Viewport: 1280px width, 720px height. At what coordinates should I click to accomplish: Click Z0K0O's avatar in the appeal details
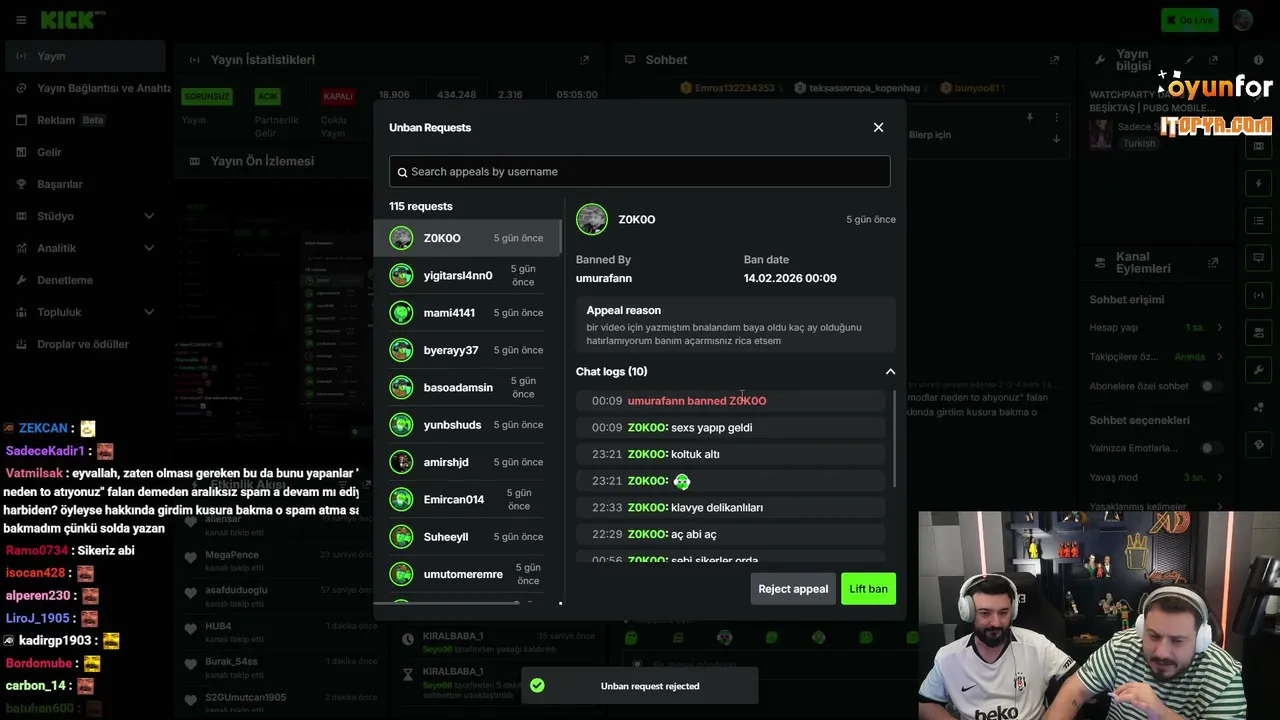(592, 220)
